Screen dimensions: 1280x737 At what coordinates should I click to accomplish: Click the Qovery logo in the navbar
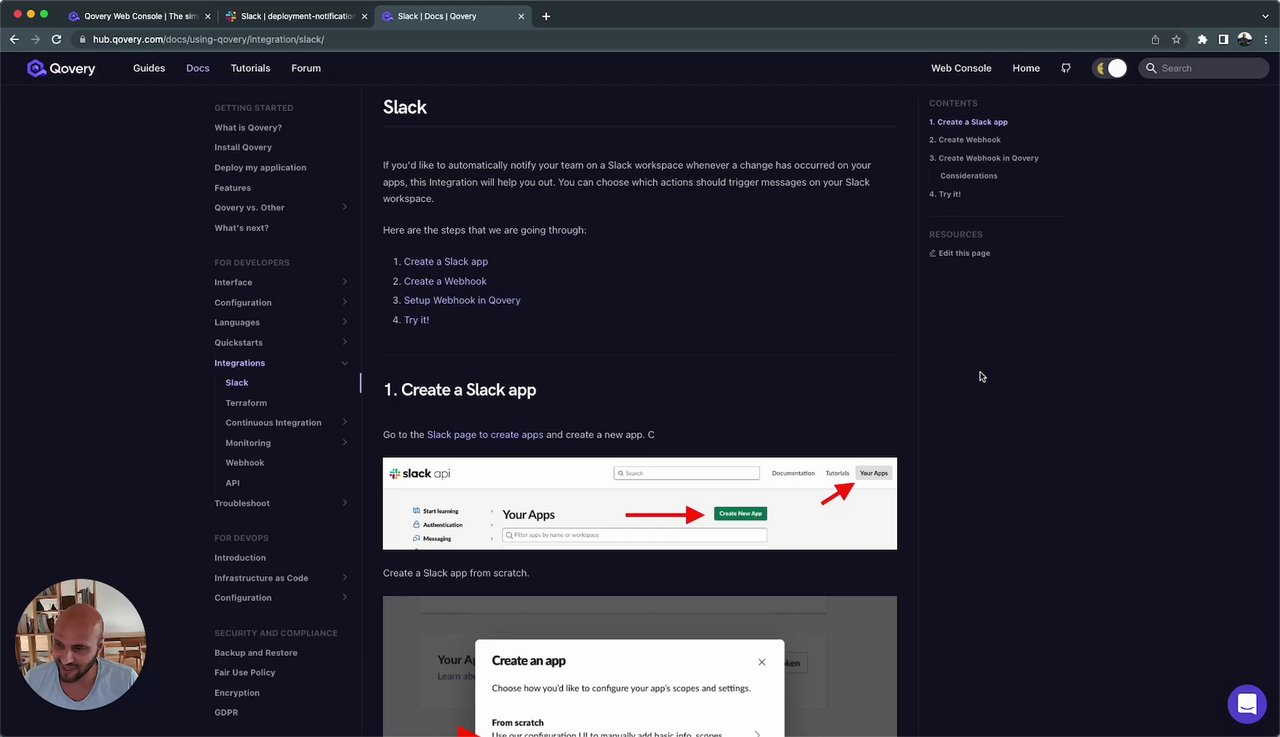tap(61, 68)
